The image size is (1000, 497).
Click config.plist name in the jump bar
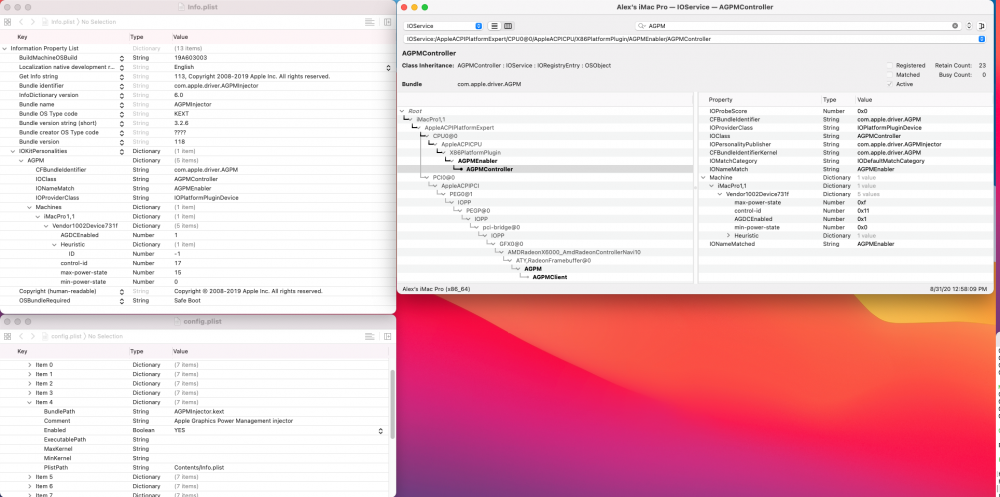[x=66, y=336]
